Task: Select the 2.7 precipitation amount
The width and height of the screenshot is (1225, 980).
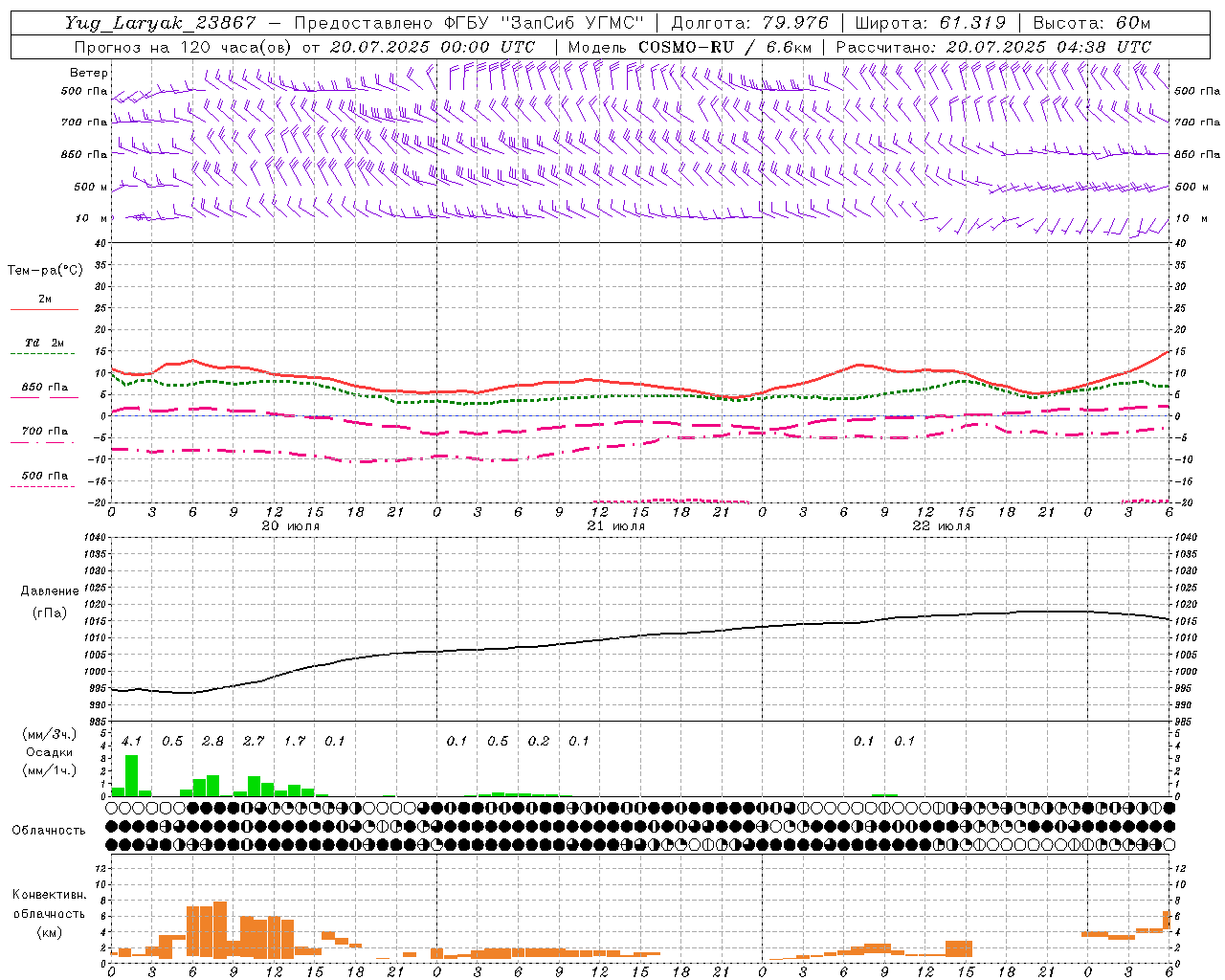Action: tap(253, 741)
